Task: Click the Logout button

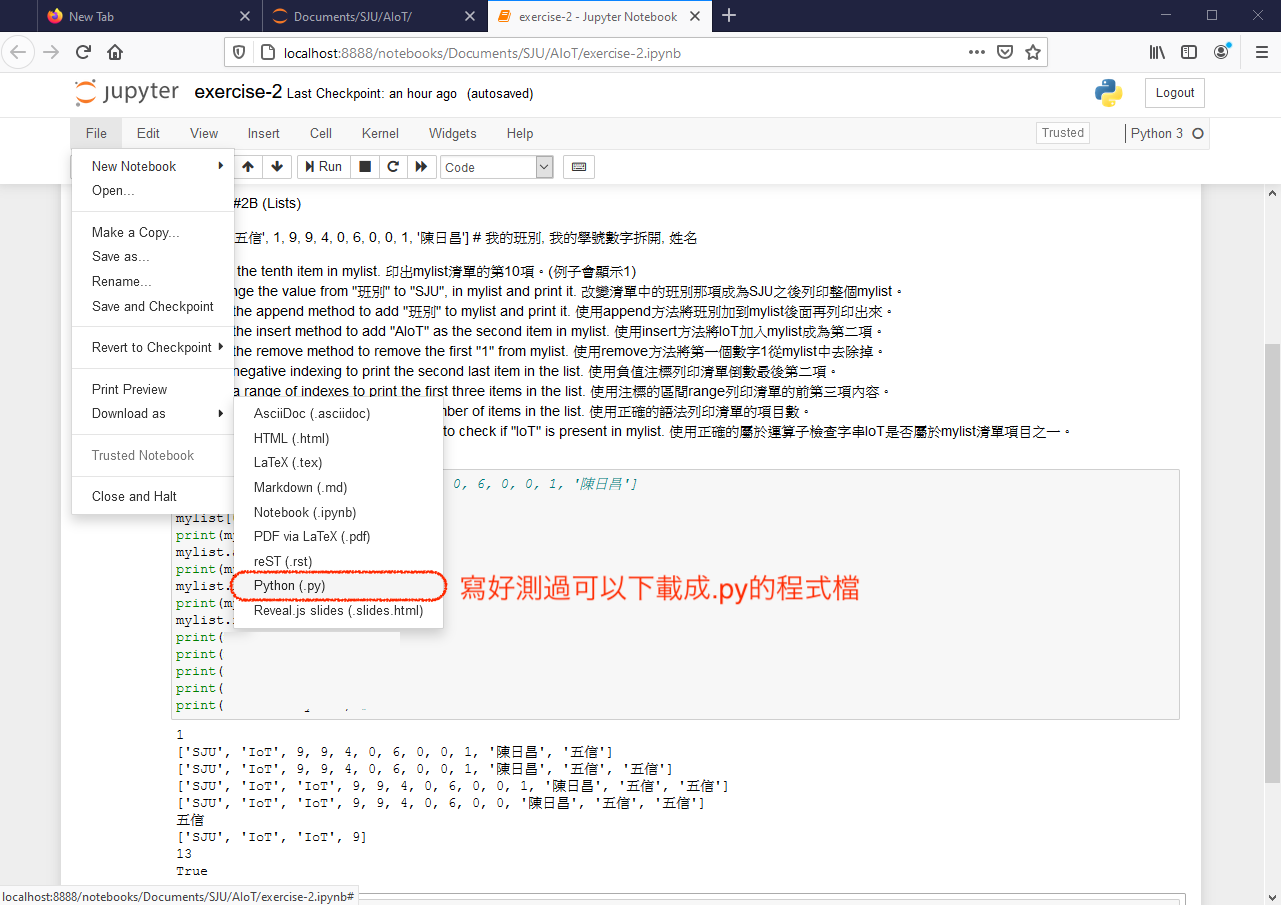Action: coord(1174,93)
